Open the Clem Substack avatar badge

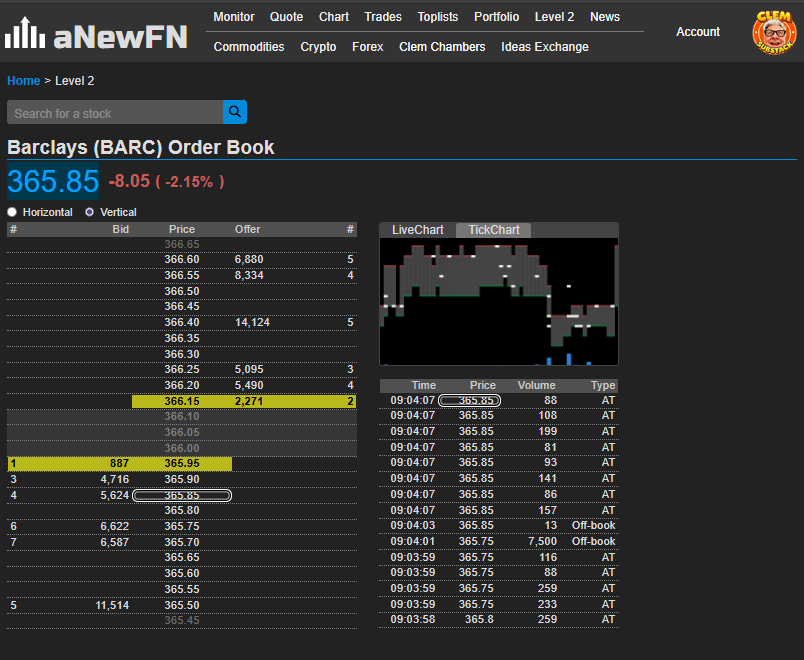[x=774, y=32]
